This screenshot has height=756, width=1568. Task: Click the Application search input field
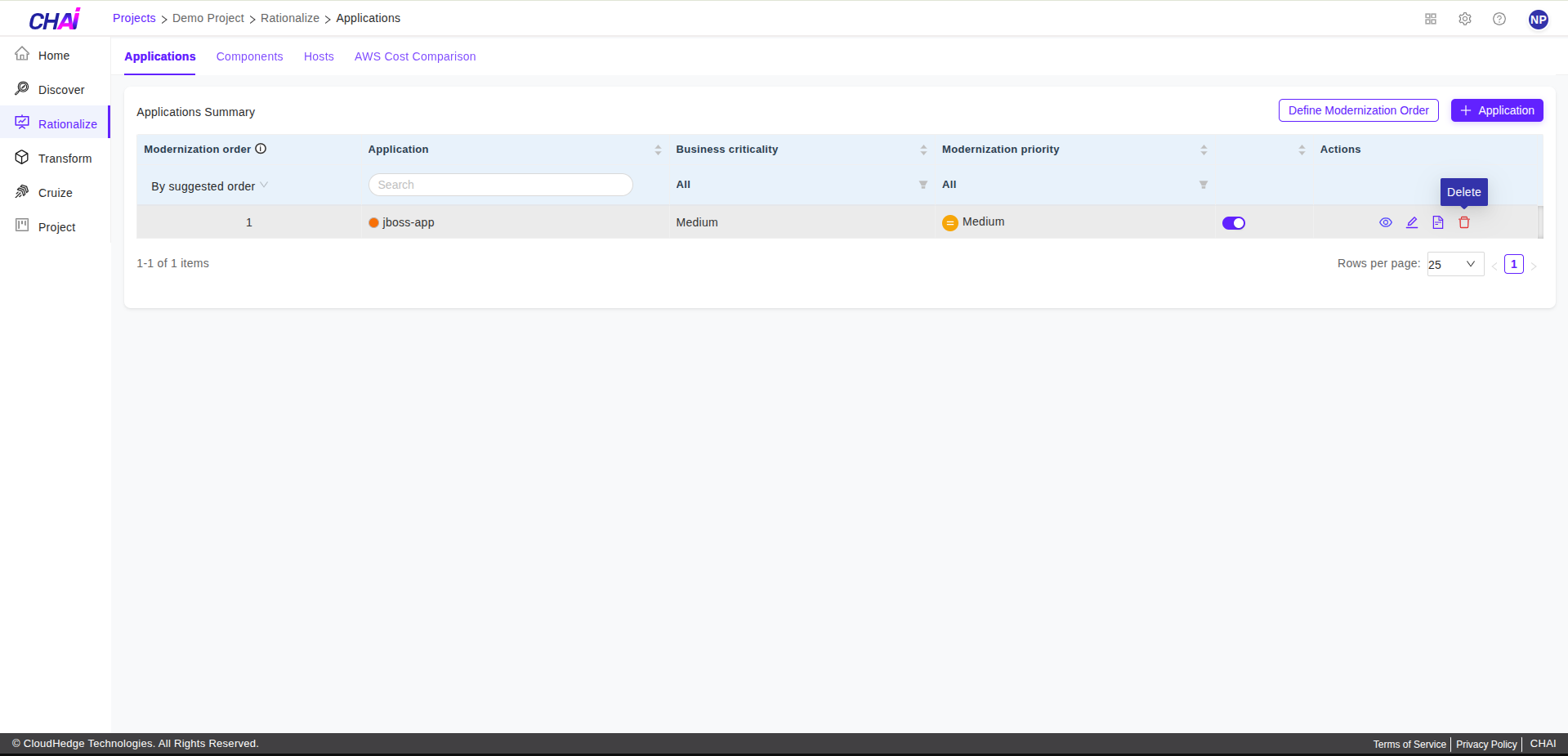(x=500, y=185)
